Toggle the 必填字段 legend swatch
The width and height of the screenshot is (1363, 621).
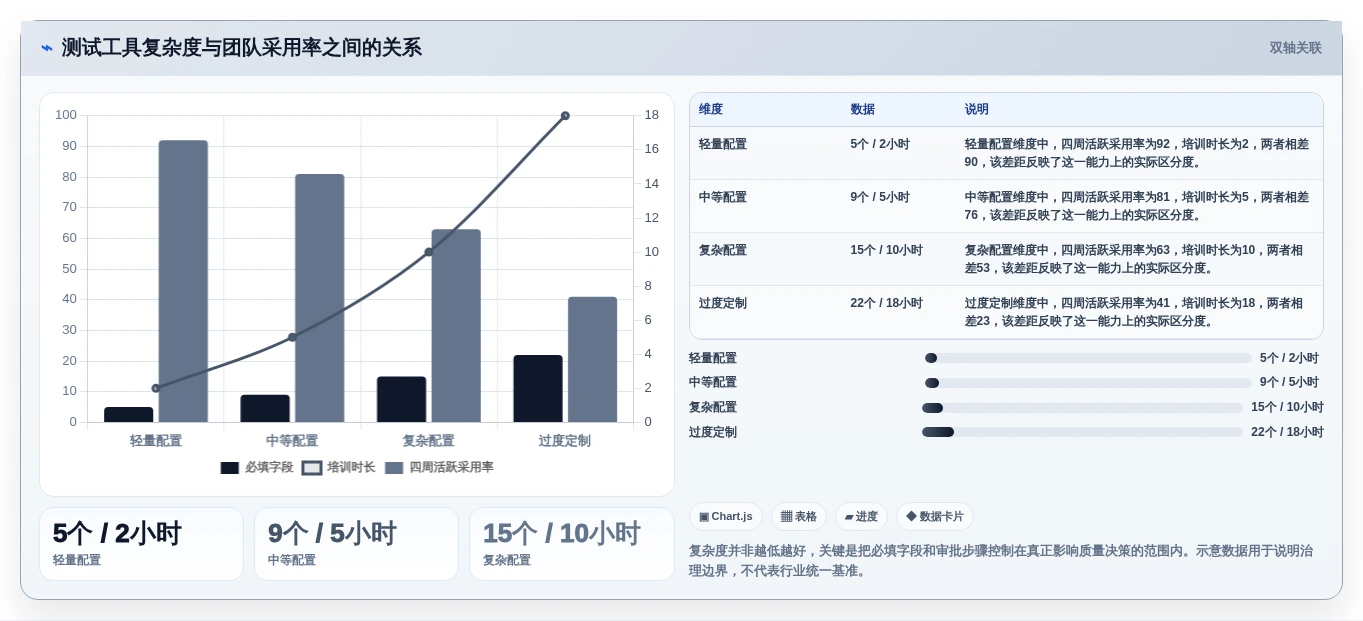click(x=230, y=467)
